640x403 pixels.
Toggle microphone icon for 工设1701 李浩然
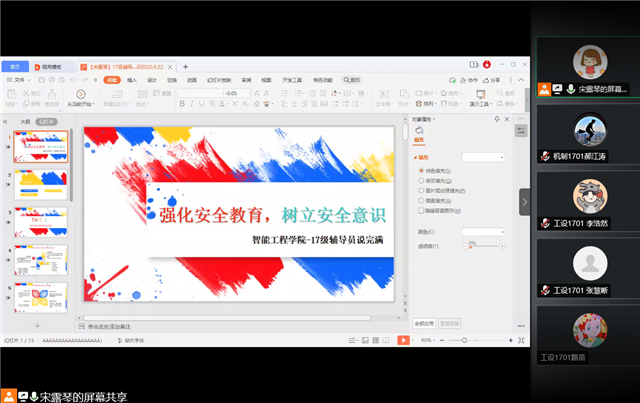pos(545,223)
